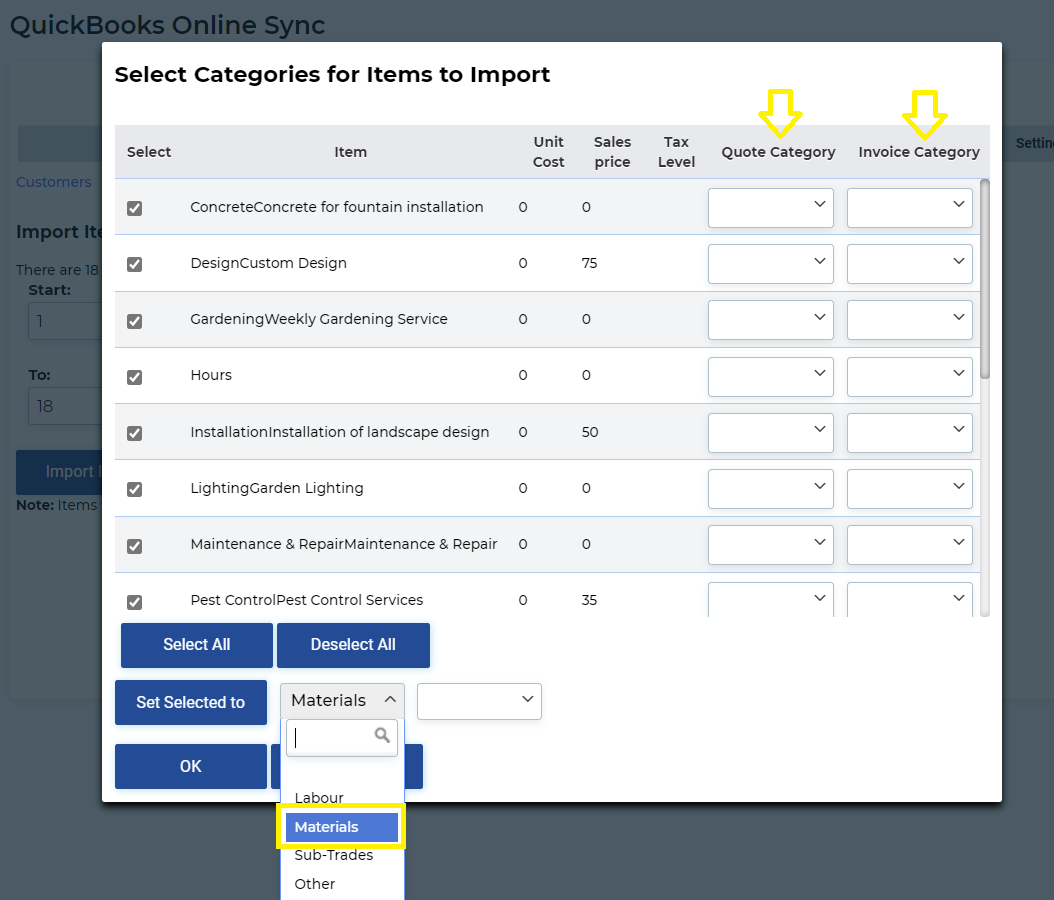Click the Select column header
Screen dimensions: 1054x900
point(149,152)
